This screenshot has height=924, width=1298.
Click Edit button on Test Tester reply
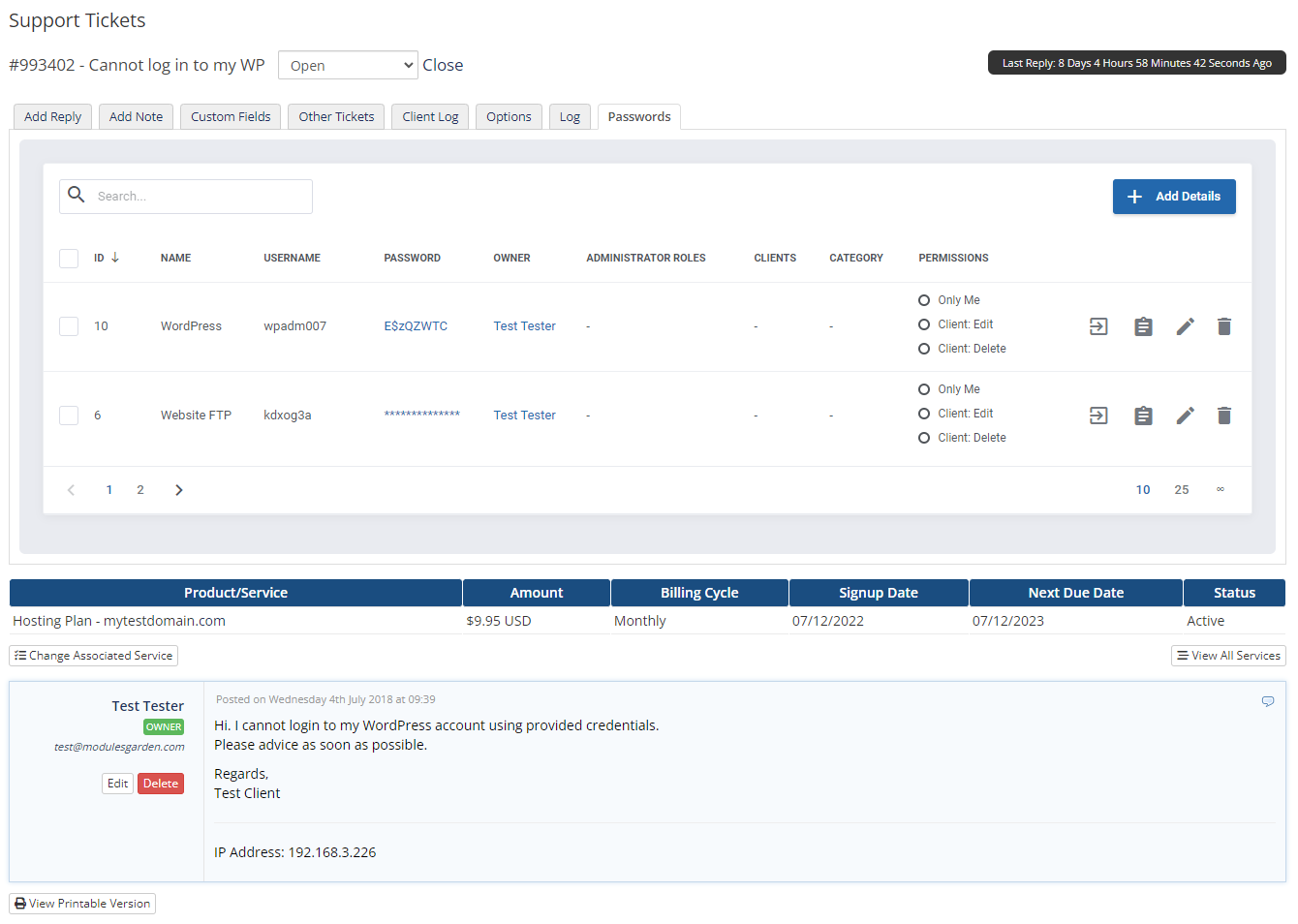point(117,784)
